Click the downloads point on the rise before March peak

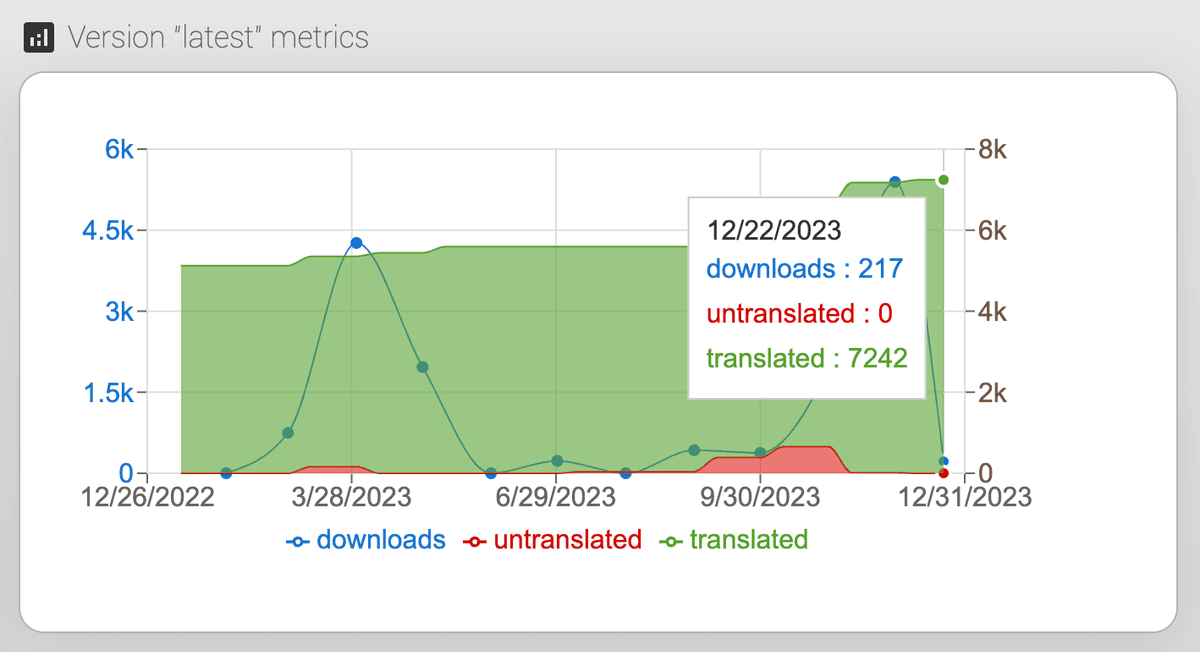click(288, 433)
